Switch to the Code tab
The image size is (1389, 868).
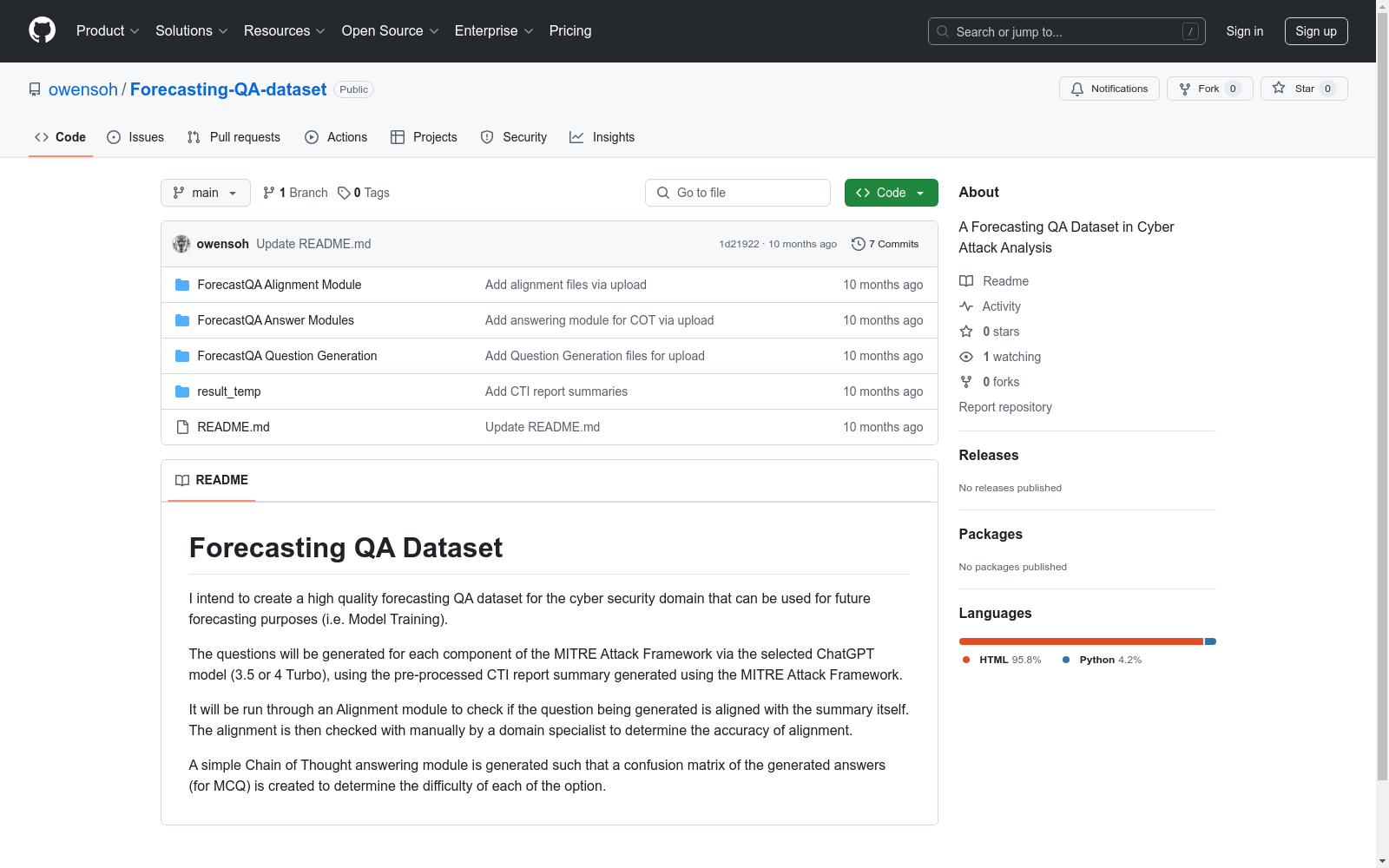click(x=61, y=137)
